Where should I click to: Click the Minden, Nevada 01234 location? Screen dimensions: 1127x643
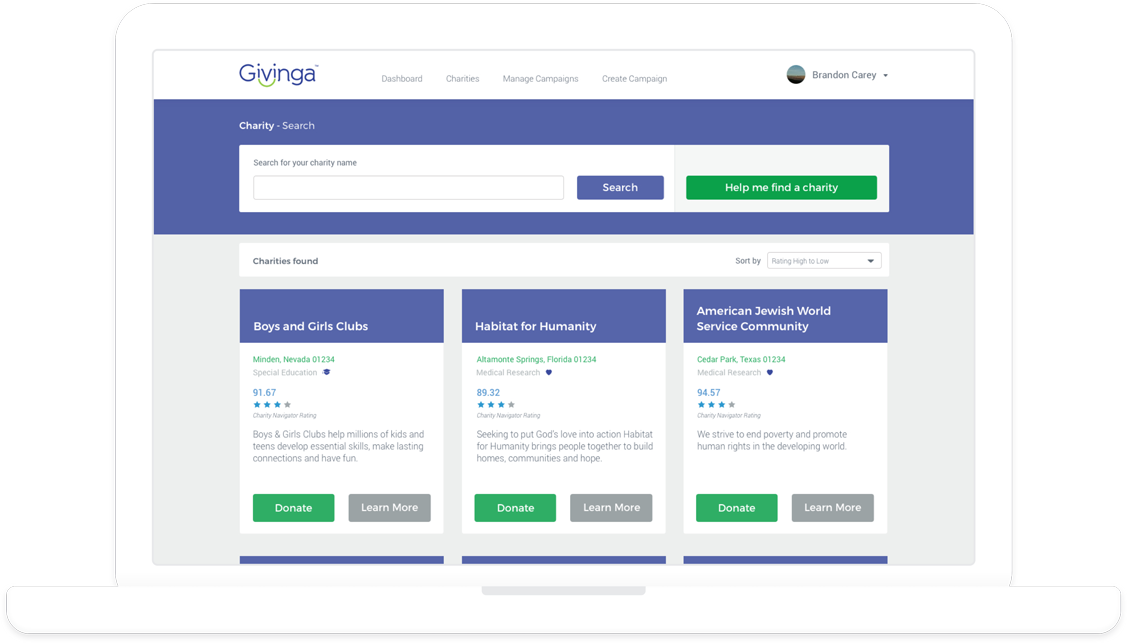[293, 359]
